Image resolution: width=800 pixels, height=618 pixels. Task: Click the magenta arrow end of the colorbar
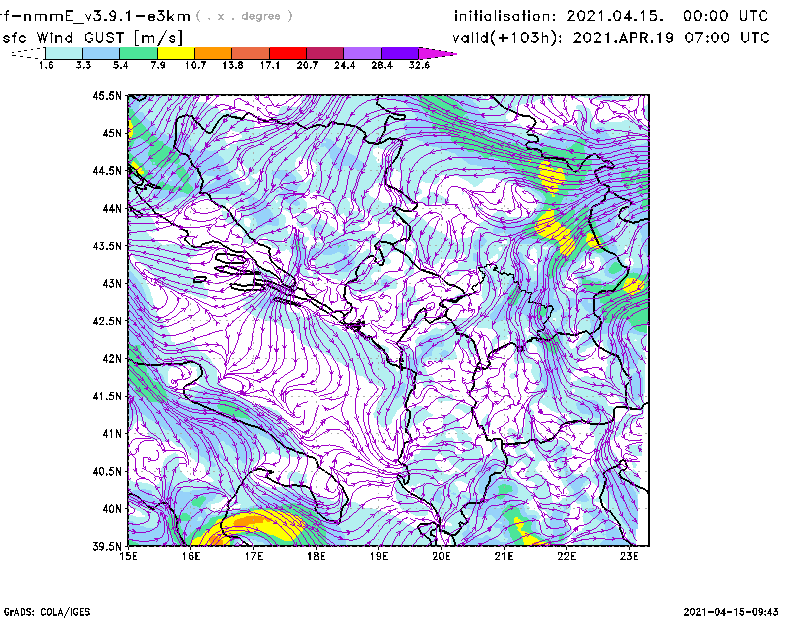tap(437, 53)
